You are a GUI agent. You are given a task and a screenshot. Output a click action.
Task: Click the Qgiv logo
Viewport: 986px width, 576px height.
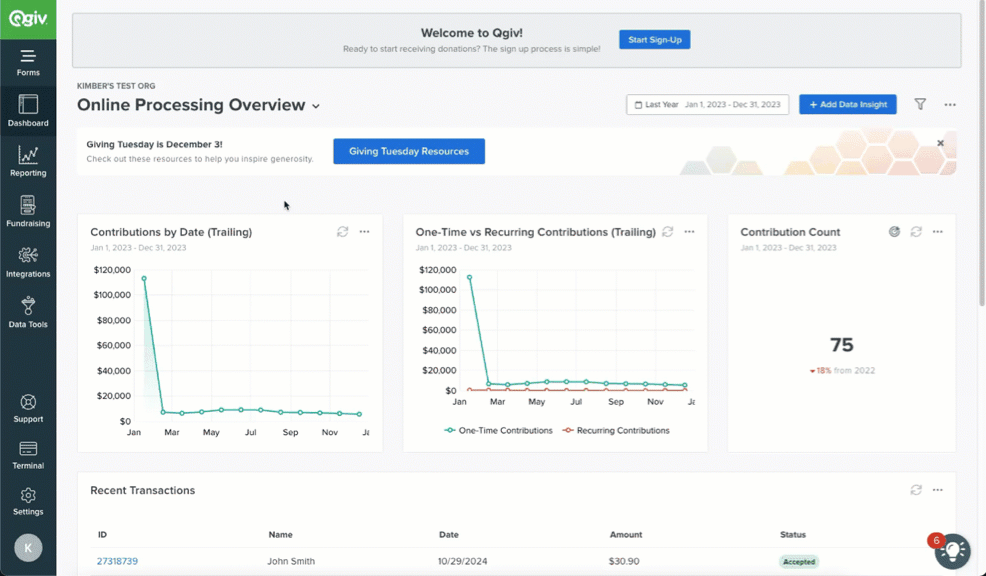28,19
